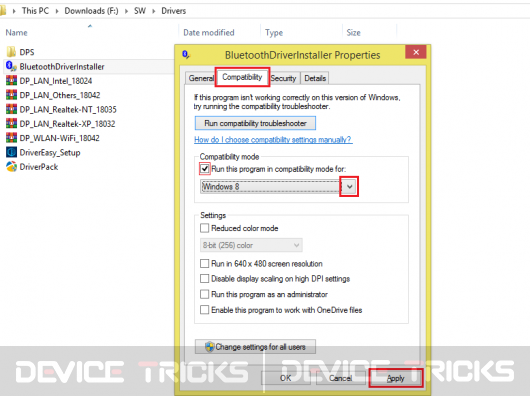The image size is (530, 396).
Task: Click the Apply button
Action: pyautogui.click(x=395, y=378)
